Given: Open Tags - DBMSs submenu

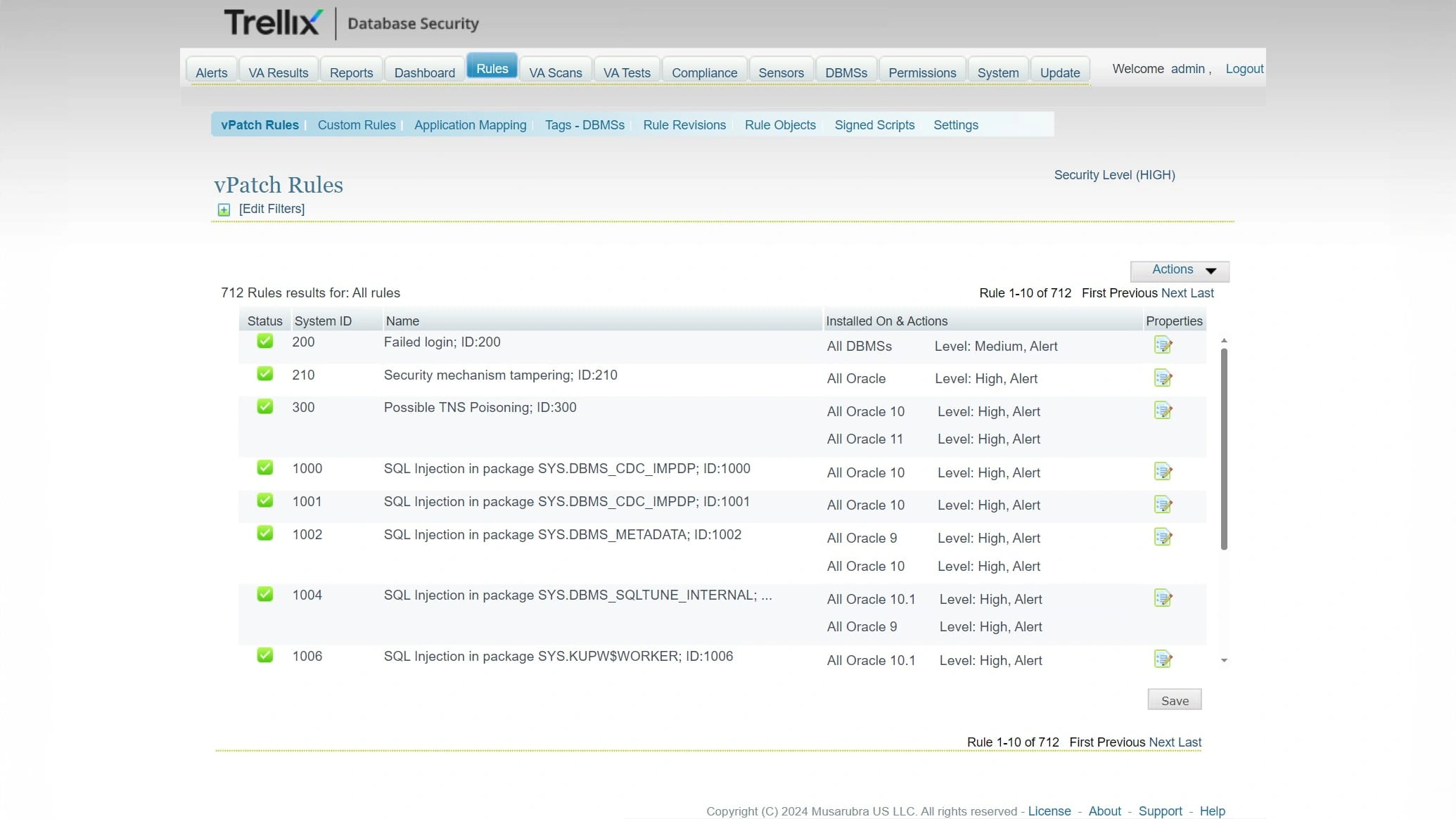Looking at the screenshot, I should [585, 124].
